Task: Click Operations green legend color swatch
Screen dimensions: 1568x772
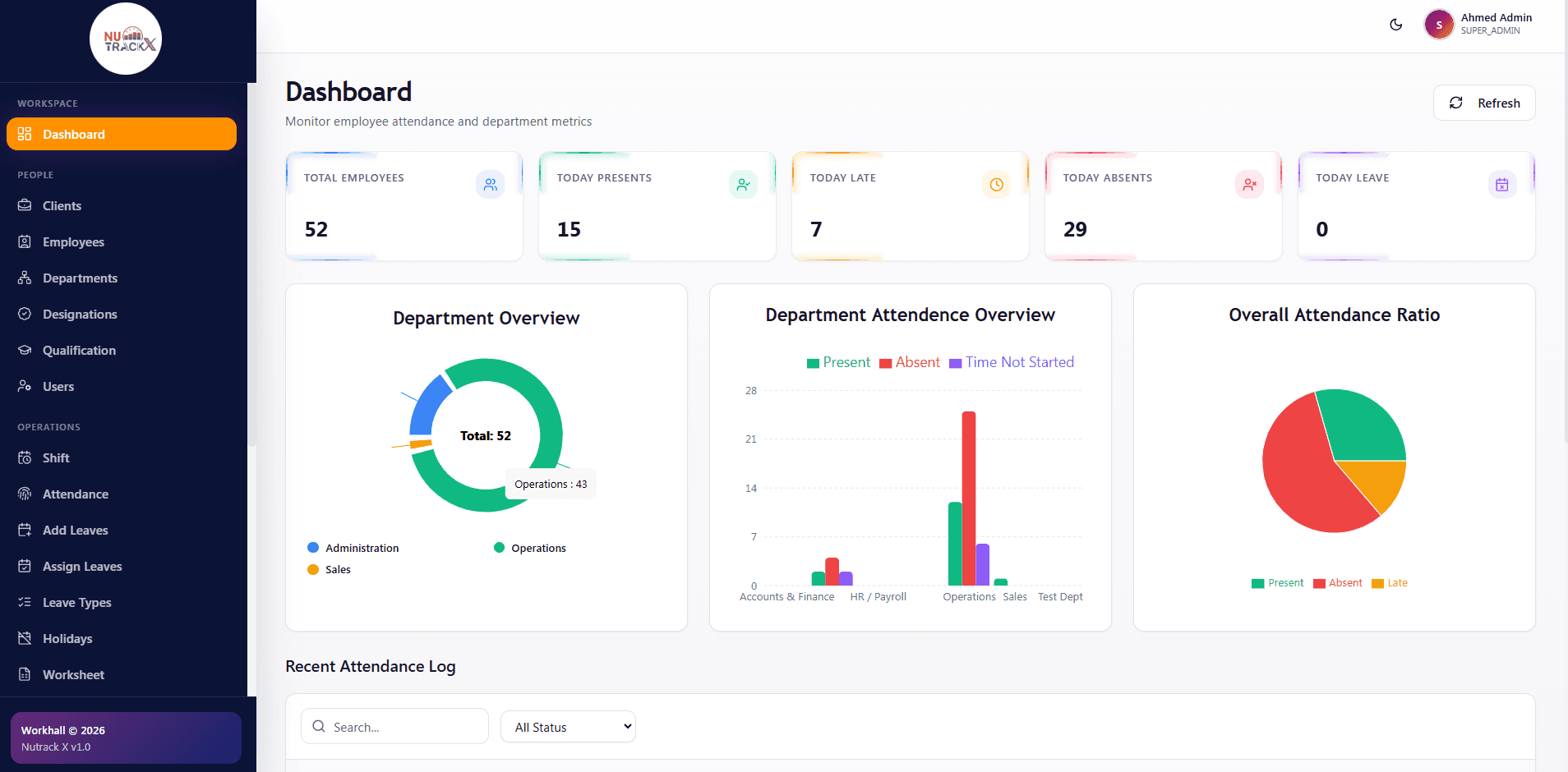Action: [x=499, y=548]
